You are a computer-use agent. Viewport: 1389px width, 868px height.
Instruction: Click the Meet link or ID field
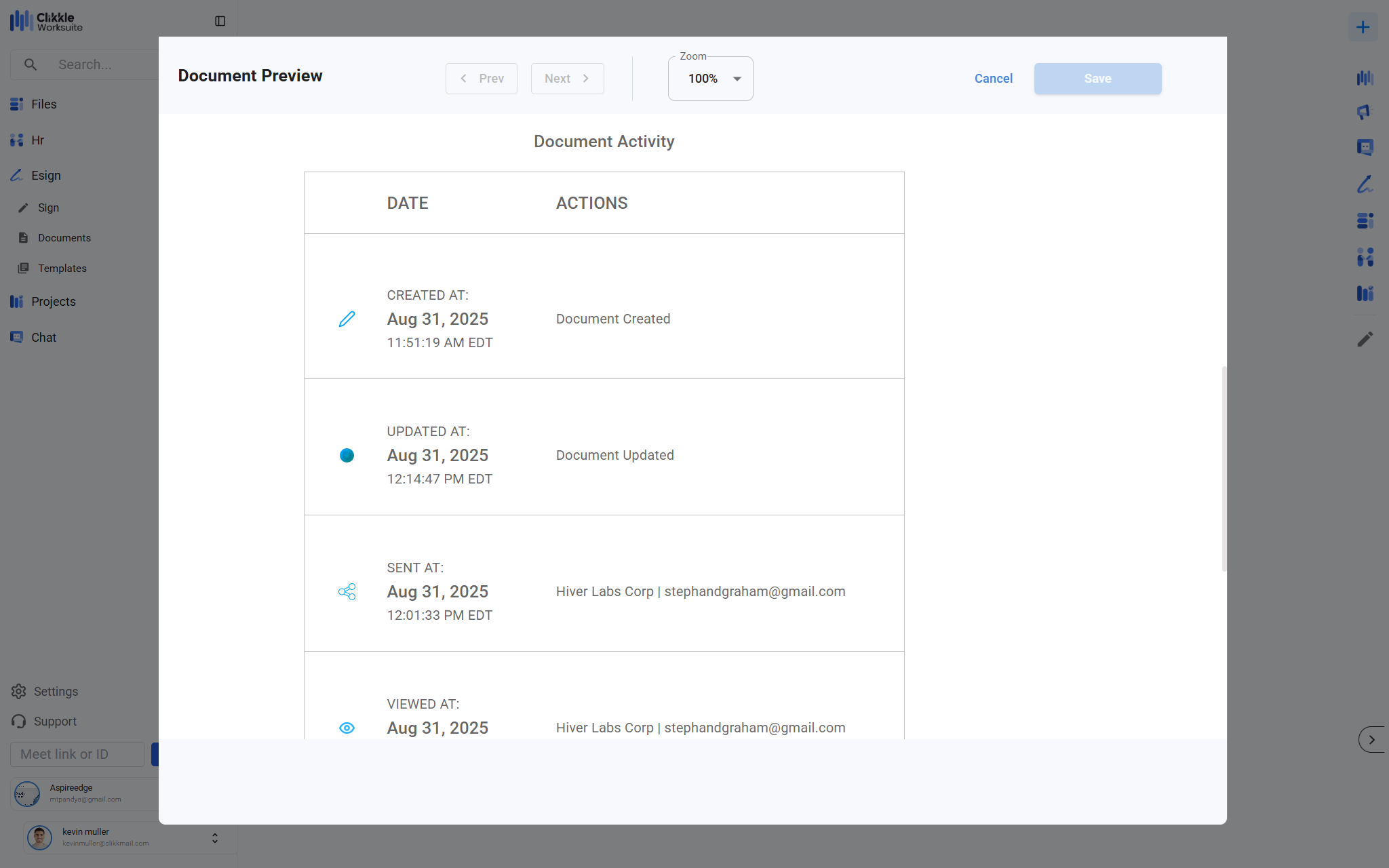pyautogui.click(x=77, y=754)
